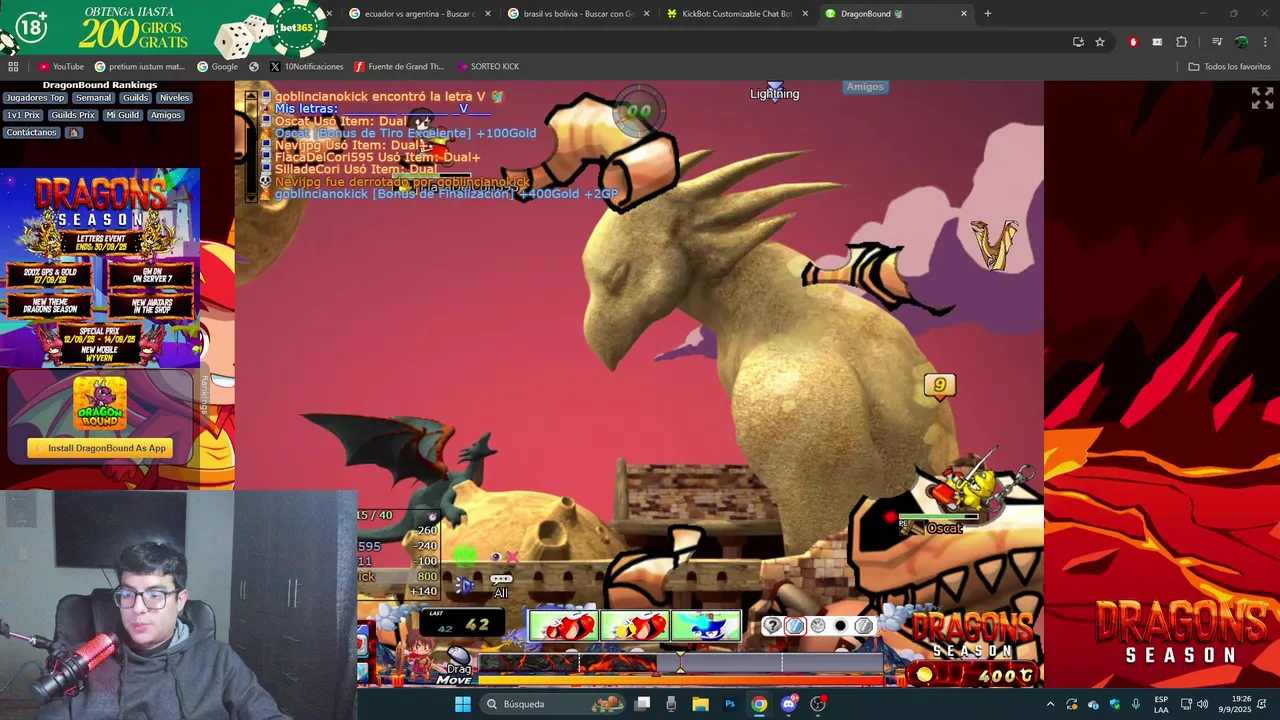Screen dimensions: 1280x720
Task: Click install app icon in address bar
Action: 1078,42
